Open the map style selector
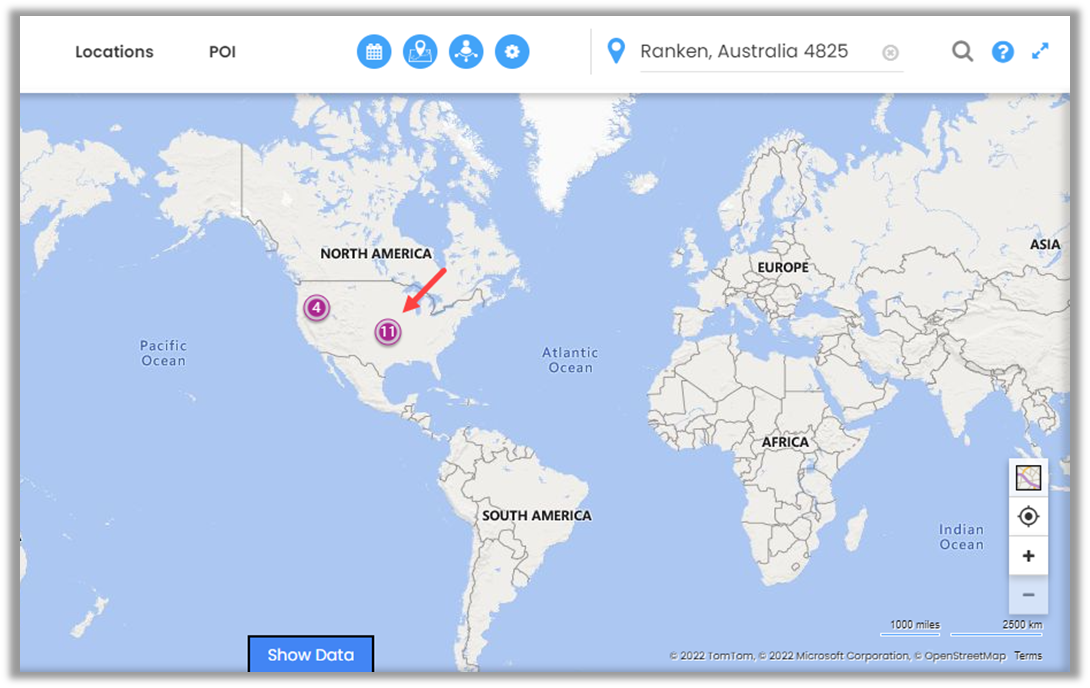The height and width of the screenshot is (688, 1090). tap(1028, 478)
